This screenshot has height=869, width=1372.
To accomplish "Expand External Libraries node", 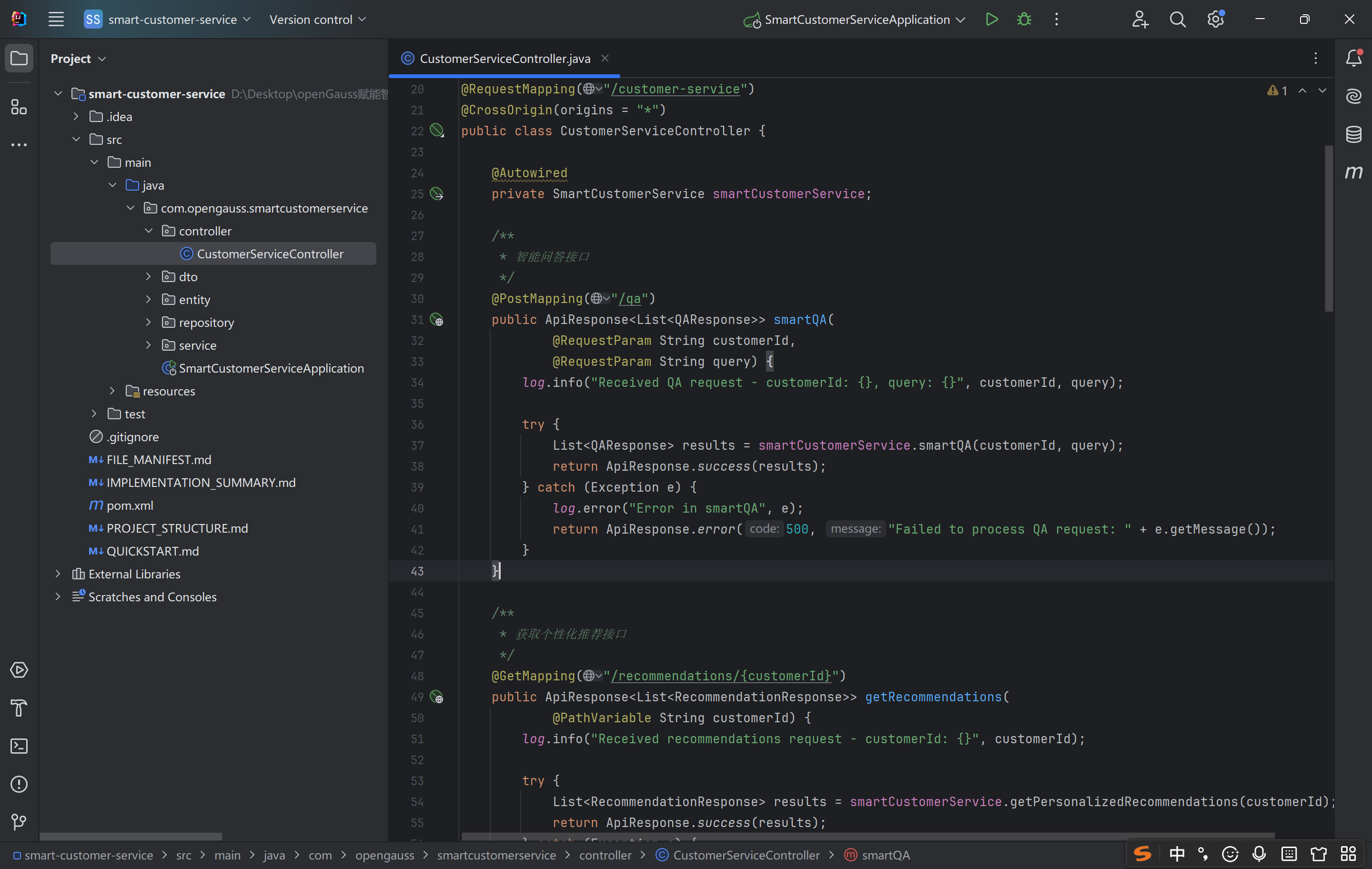I will (58, 574).
